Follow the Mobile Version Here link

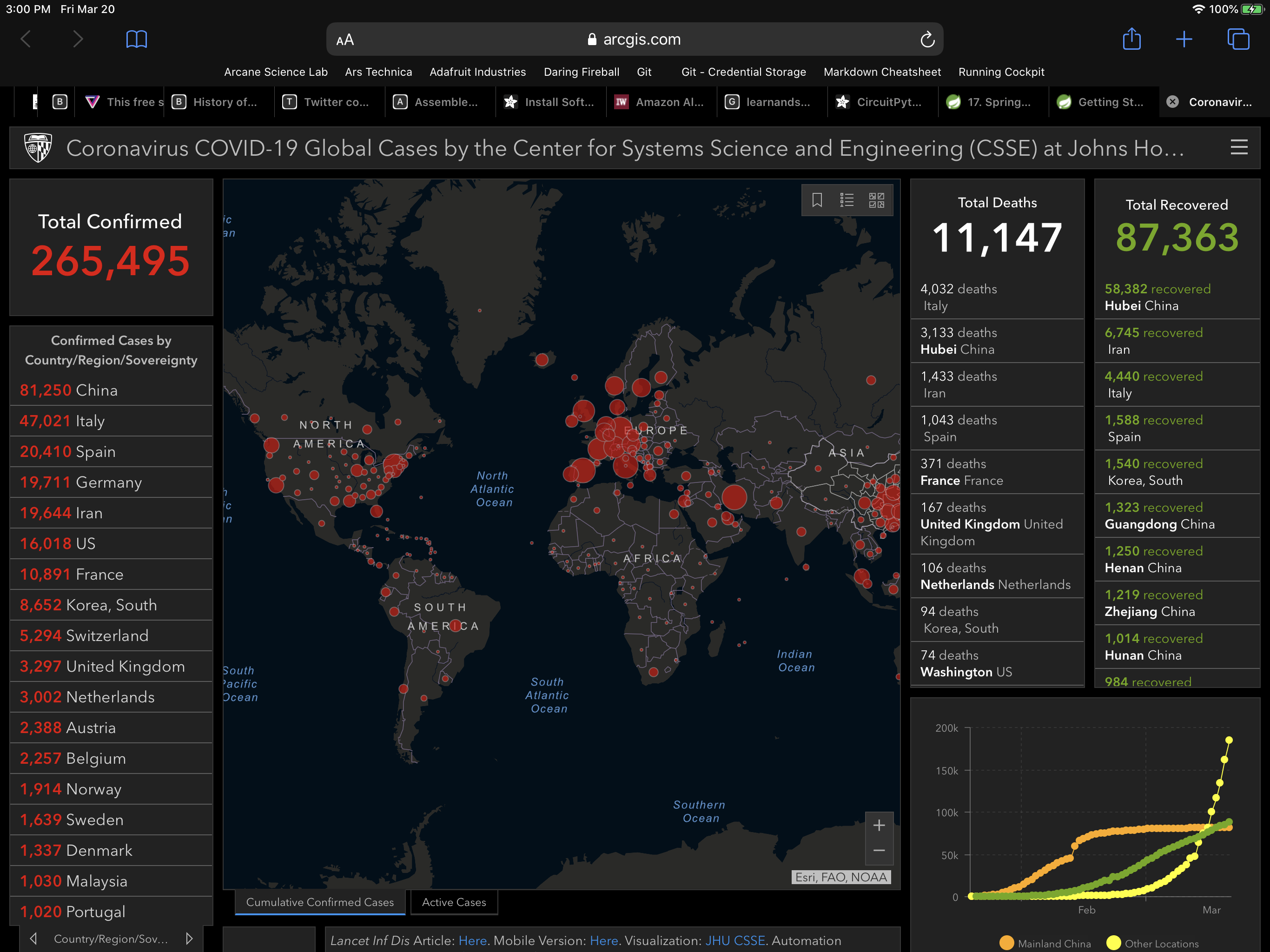(x=604, y=940)
